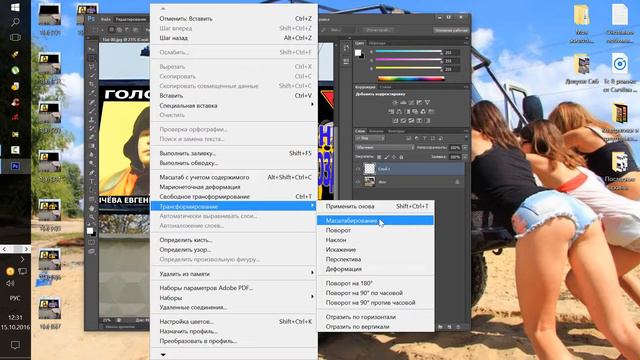Add a Levels adjustment
This screenshot has width=640, height=360.
tap(403, 102)
